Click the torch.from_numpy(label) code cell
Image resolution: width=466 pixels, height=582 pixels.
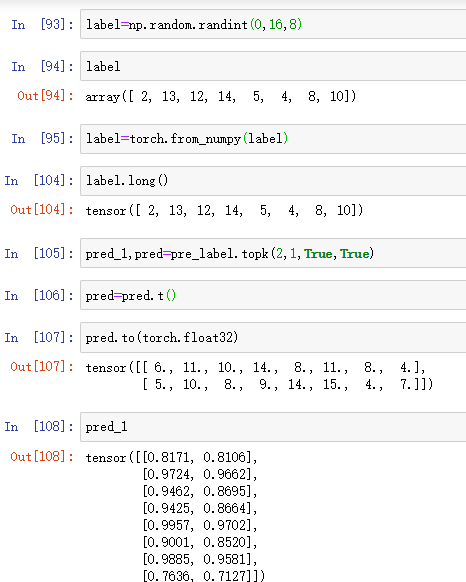[x=273, y=138]
